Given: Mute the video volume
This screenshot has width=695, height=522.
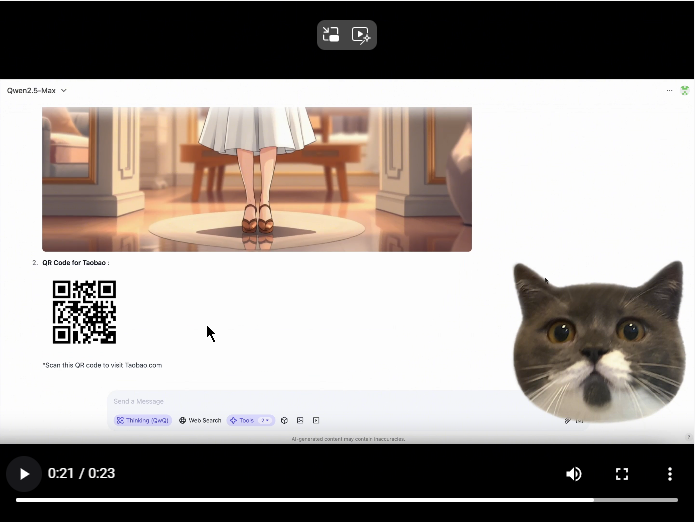Looking at the screenshot, I should point(574,474).
